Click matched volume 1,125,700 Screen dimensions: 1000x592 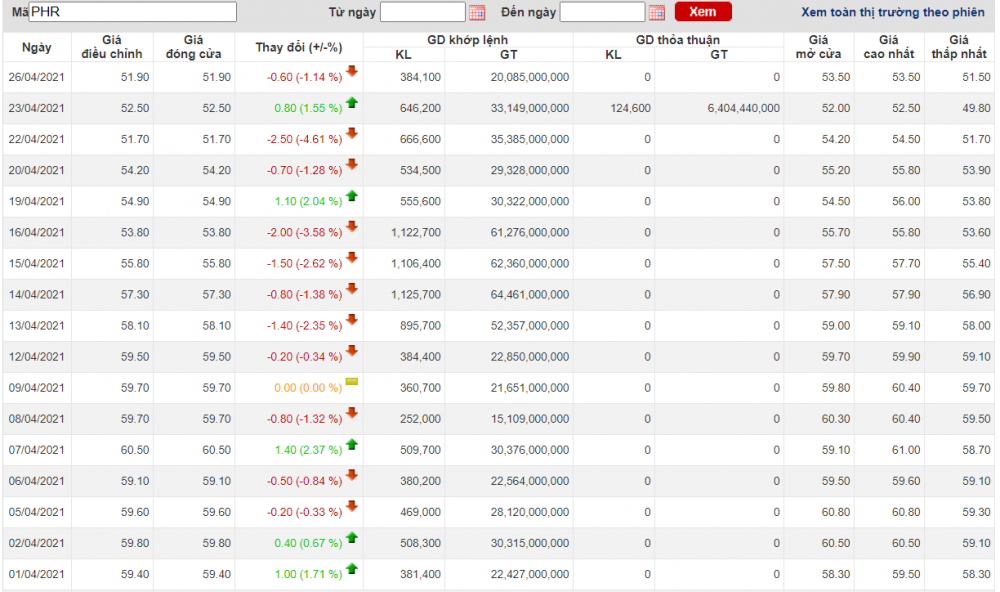coord(416,295)
